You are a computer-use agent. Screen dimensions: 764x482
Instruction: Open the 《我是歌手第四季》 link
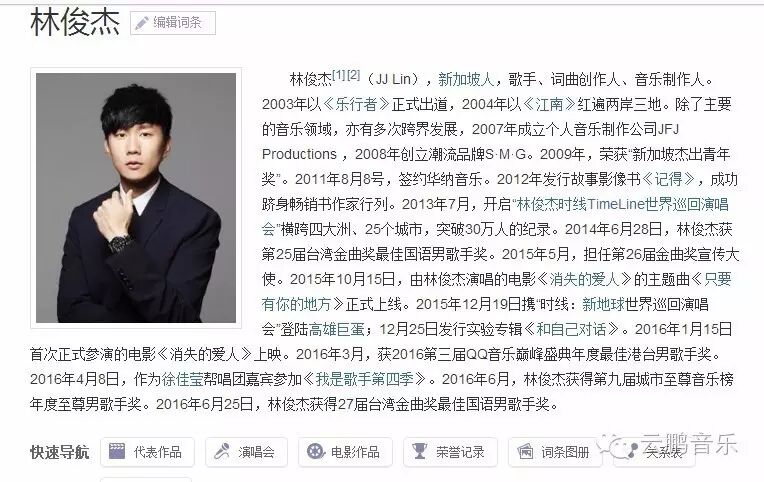[x=364, y=379]
